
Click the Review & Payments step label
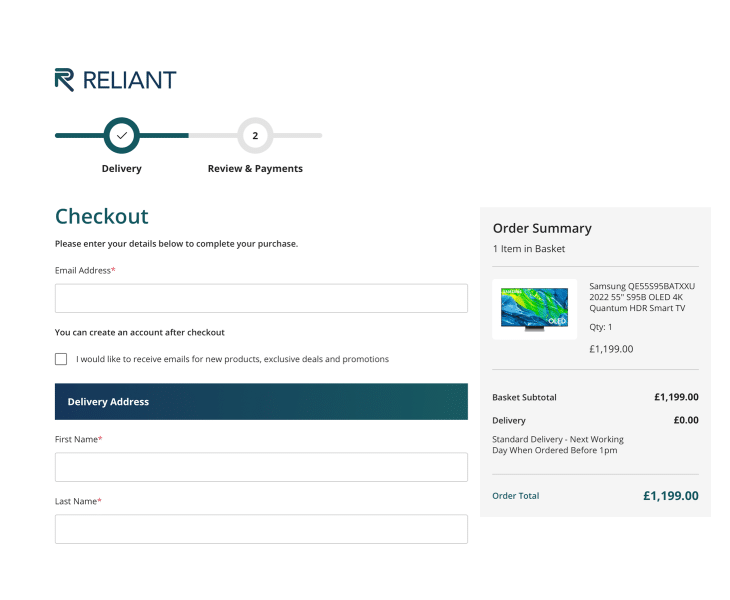pyautogui.click(x=255, y=169)
